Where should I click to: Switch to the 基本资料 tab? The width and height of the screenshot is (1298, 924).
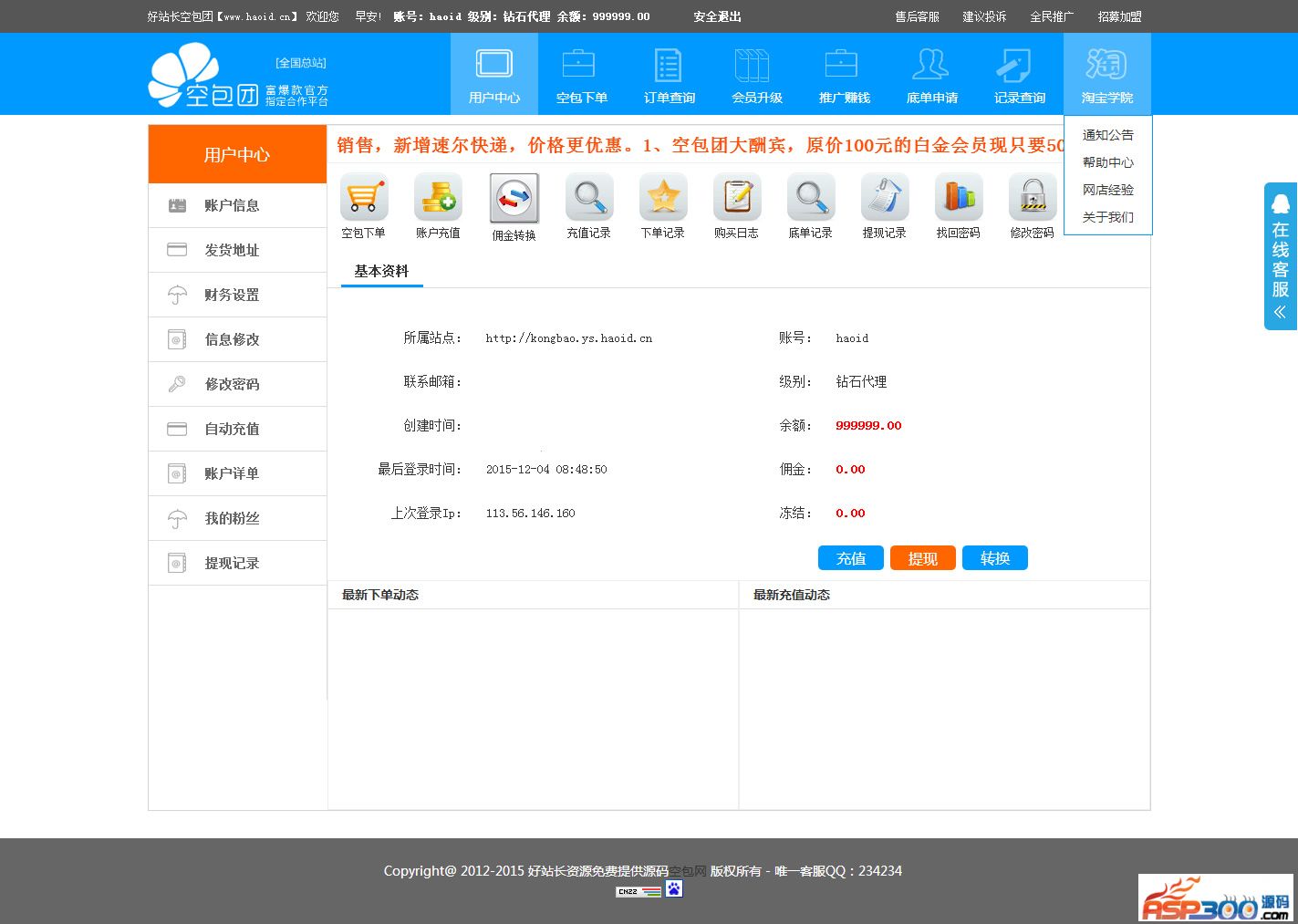[x=381, y=271]
